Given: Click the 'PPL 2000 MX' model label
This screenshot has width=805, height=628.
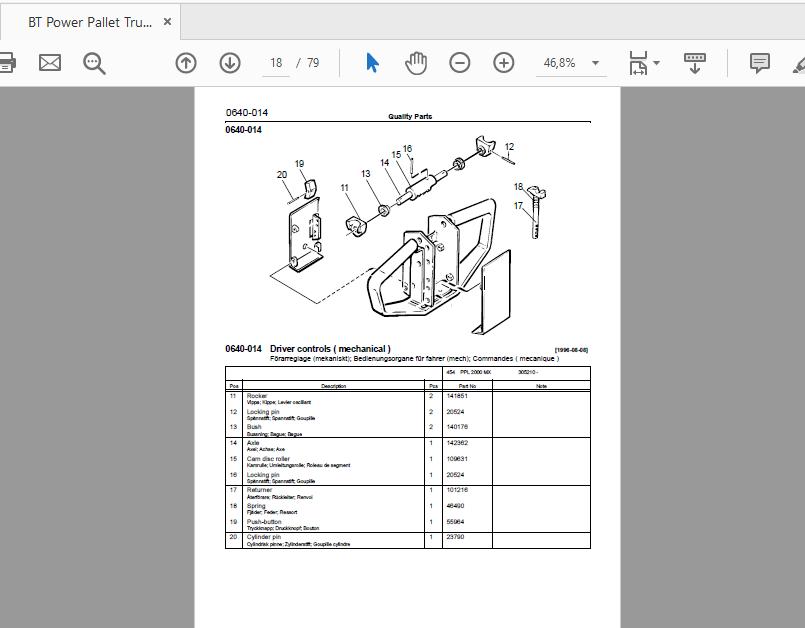Looking at the screenshot, I should [475, 372].
